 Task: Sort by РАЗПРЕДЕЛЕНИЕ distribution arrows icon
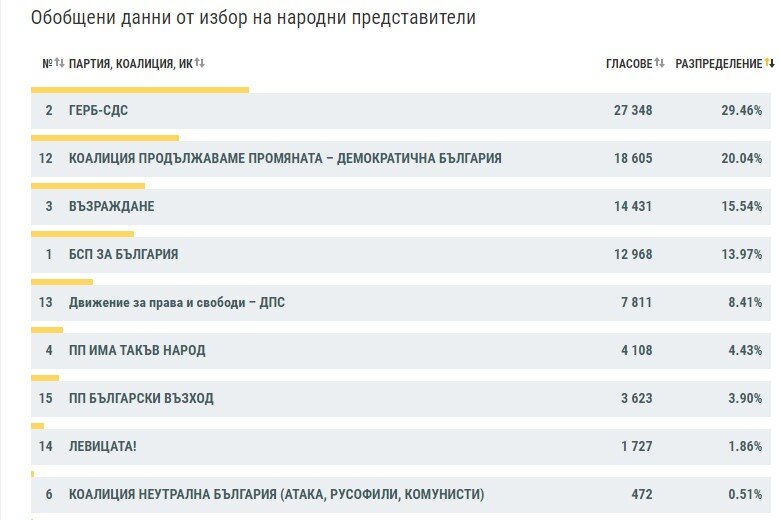770,63
